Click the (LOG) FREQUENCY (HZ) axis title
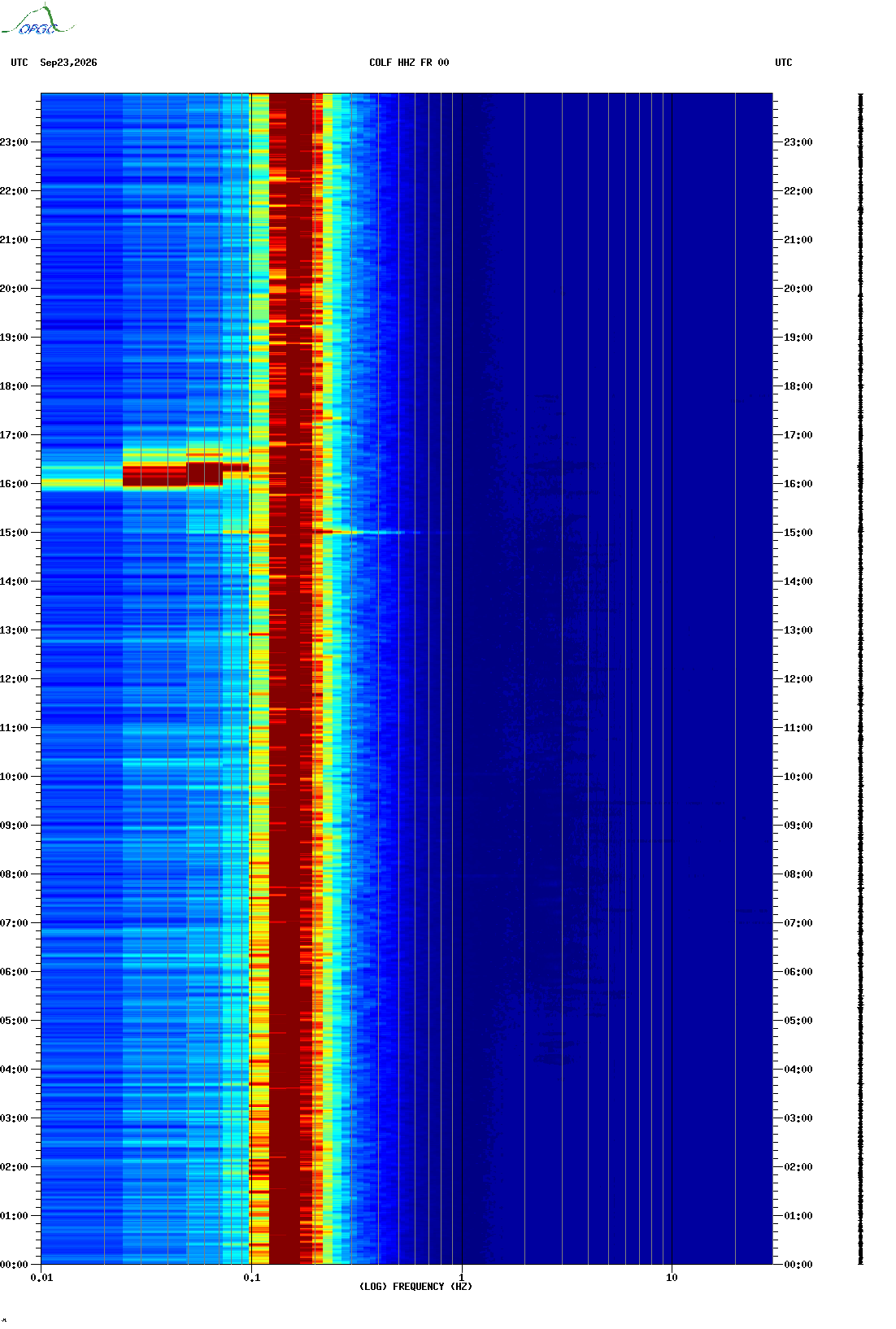The height and width of the screenshot is (1329, 896). coord(415,1287)
